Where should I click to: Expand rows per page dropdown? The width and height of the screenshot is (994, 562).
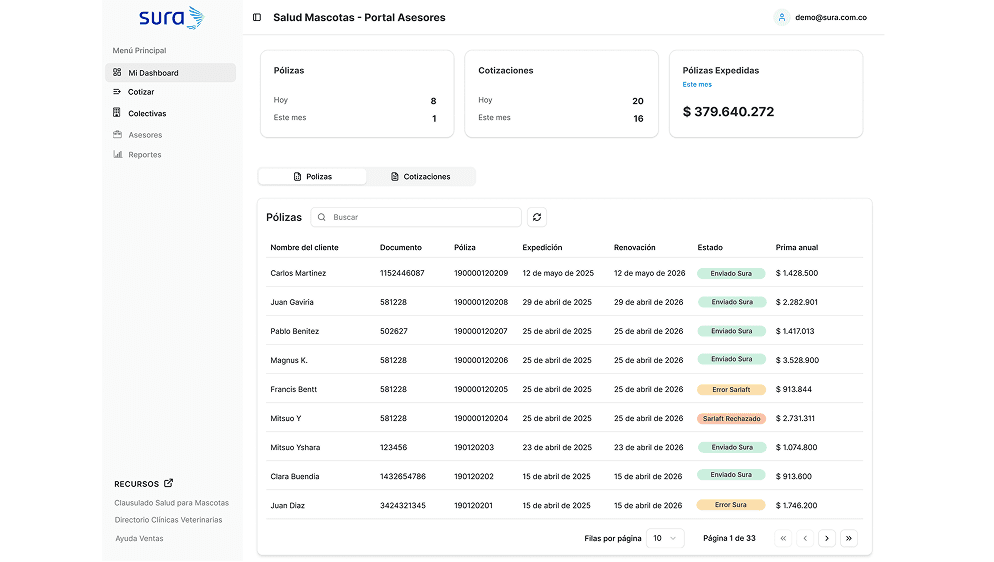coord(665,538)
